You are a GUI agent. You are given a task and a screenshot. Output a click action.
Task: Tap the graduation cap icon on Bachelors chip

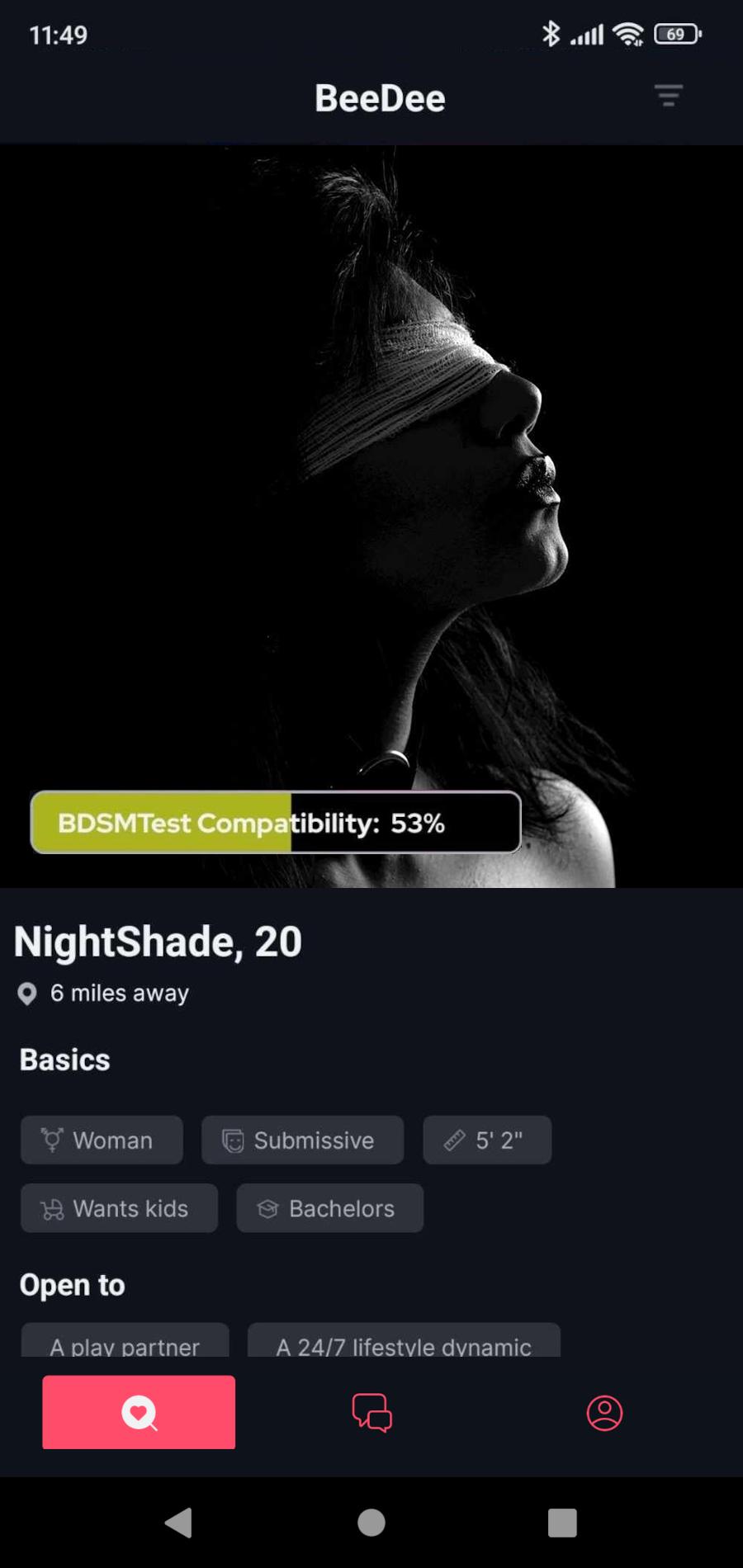click(x=267, y=1209)
